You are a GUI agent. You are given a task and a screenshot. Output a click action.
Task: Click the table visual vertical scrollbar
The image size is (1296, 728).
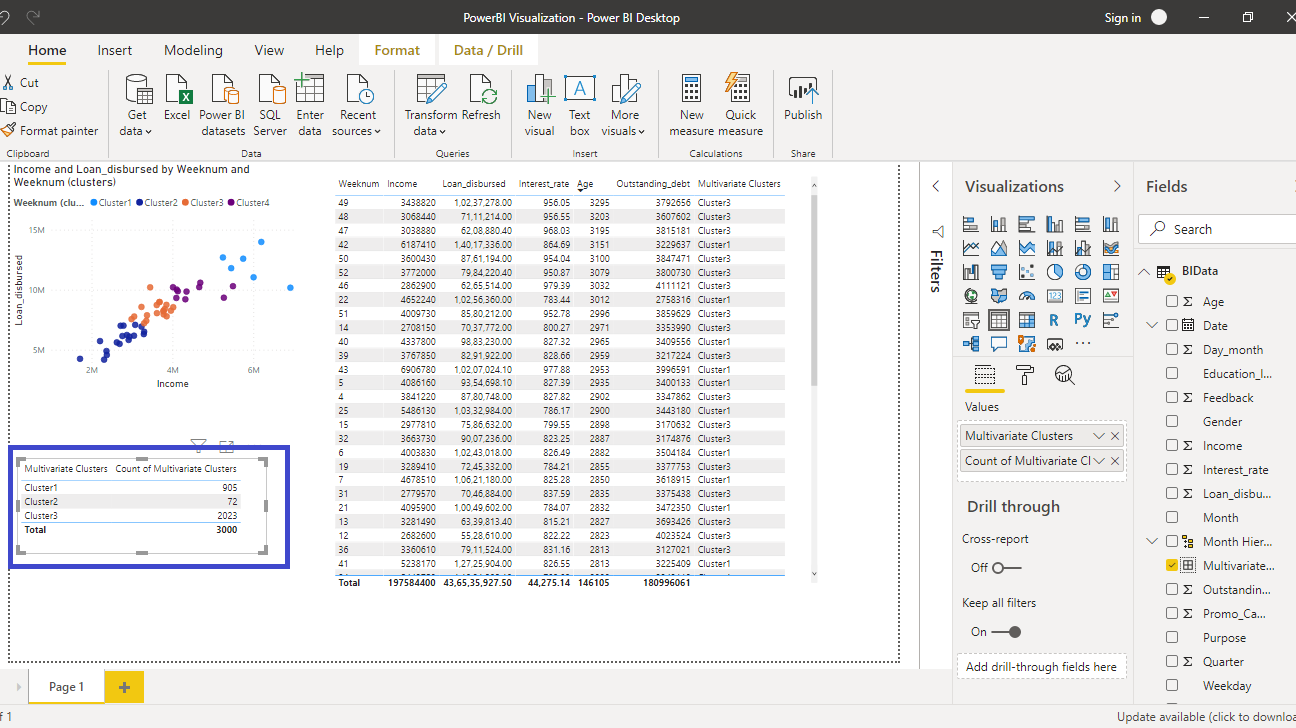814,290
